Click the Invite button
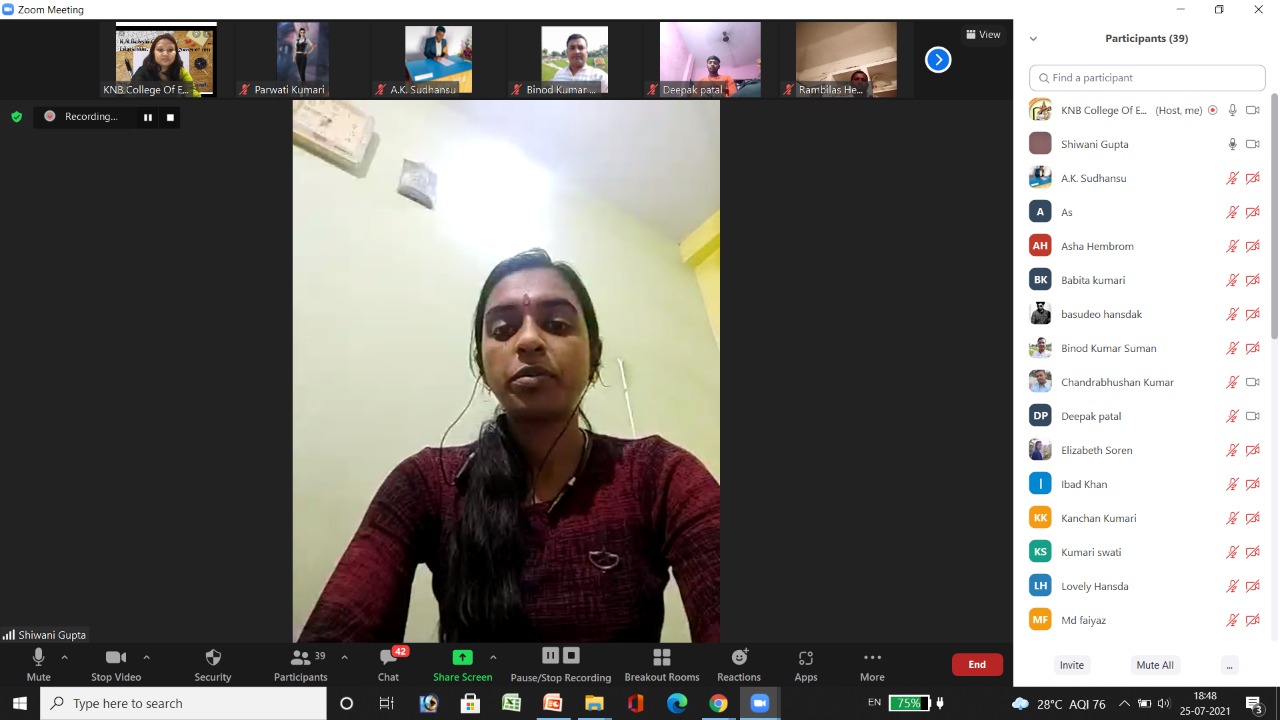Screen dimensions: 1280x720 1072,665
